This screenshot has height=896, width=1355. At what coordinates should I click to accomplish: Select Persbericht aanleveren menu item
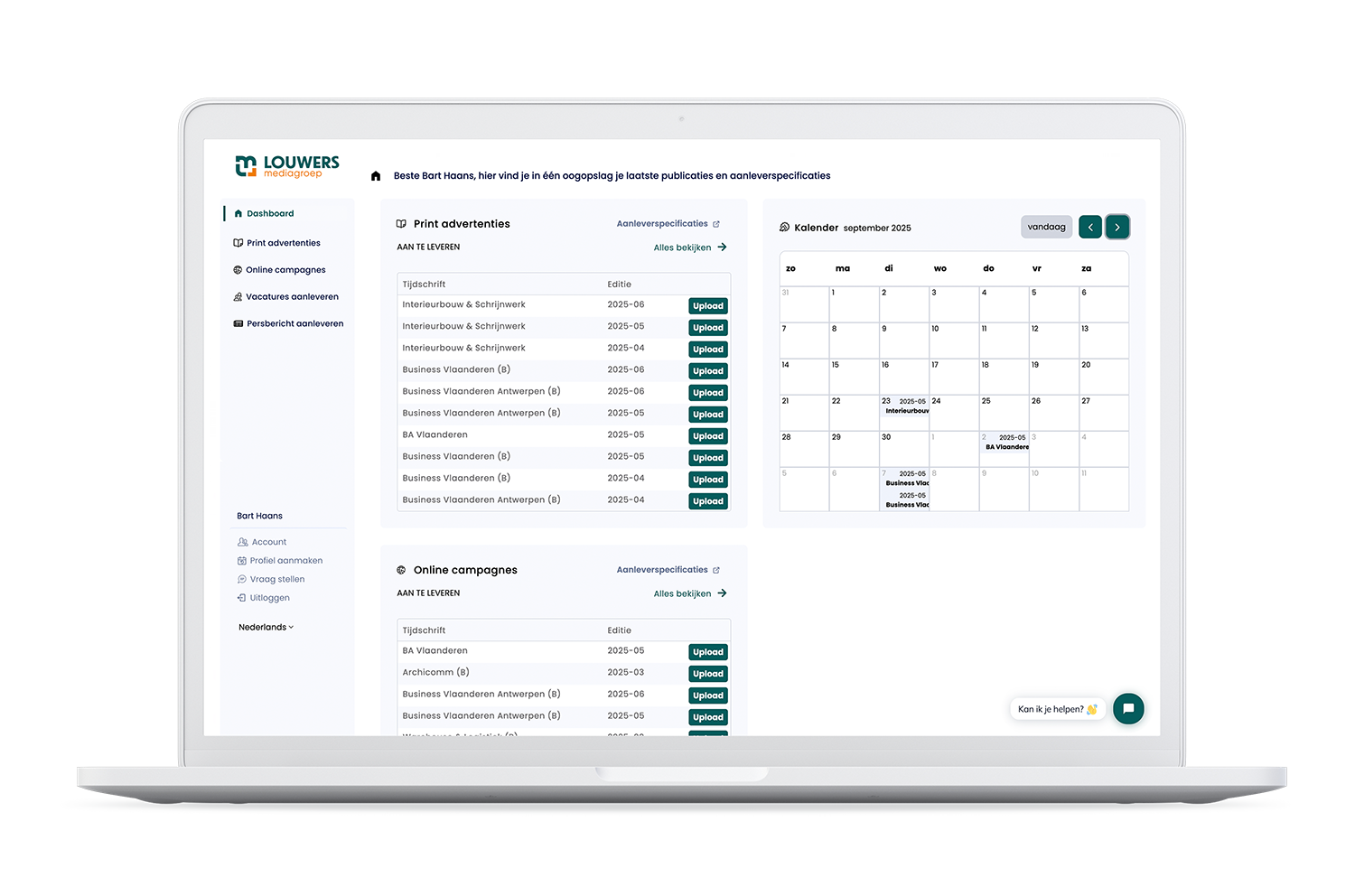[294, 324]
